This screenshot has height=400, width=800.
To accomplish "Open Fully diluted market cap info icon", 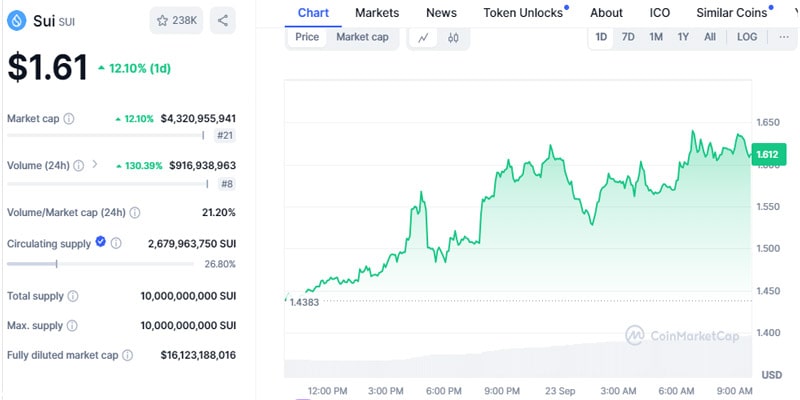I will click(x=128, y=355).
